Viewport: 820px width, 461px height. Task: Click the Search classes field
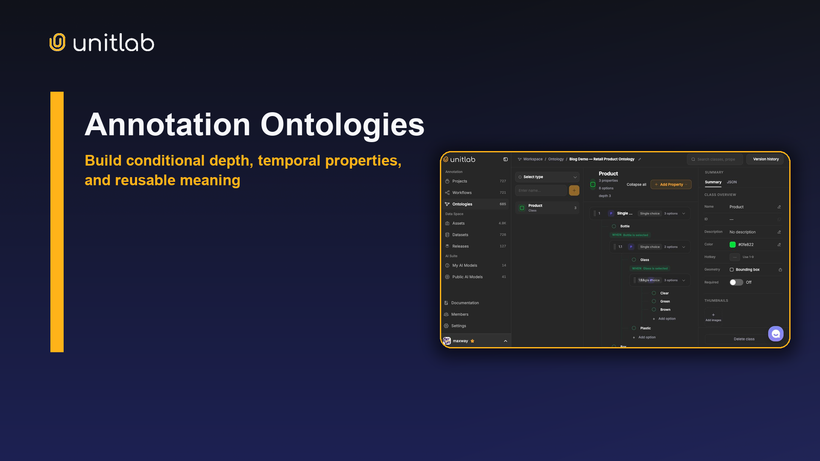715,159
